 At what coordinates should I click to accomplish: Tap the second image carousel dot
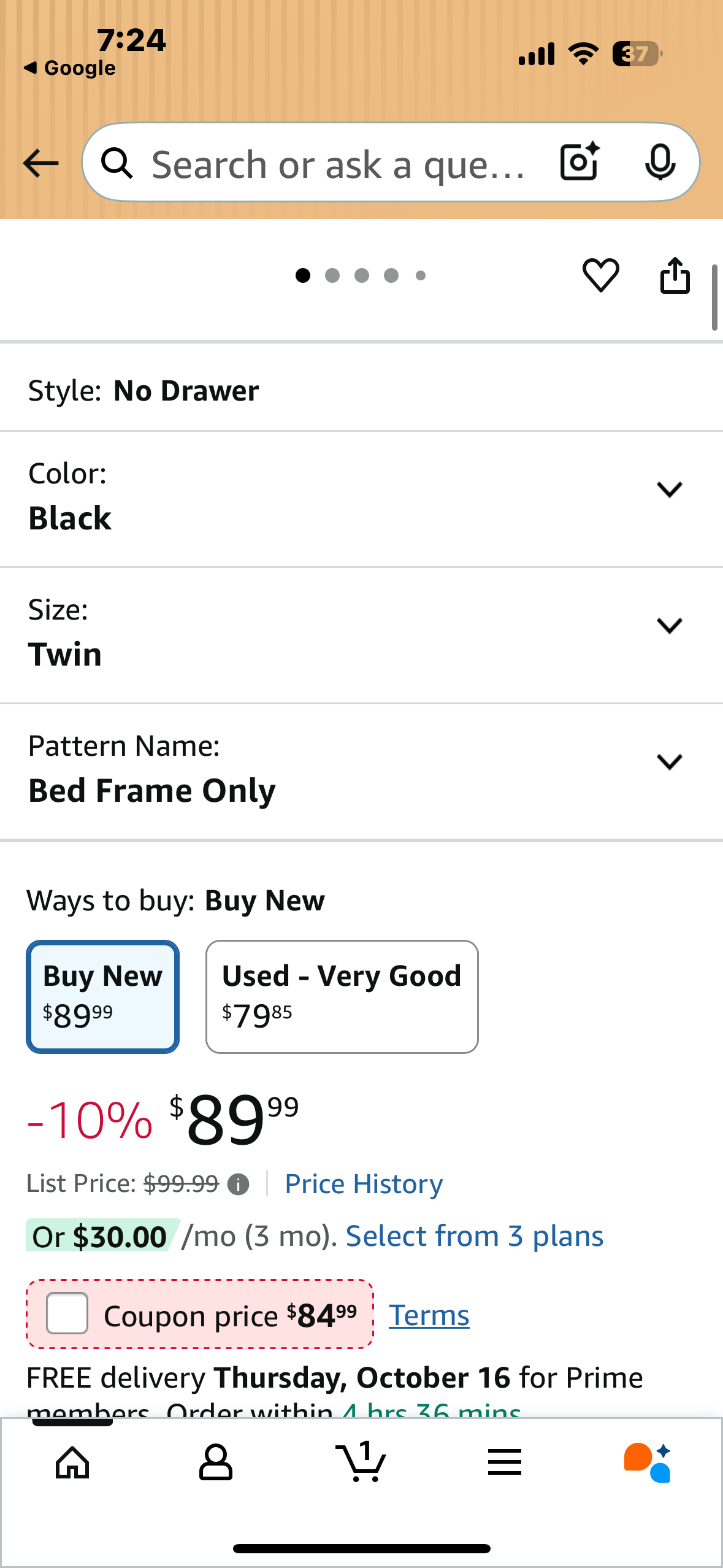tap(332, 275)
